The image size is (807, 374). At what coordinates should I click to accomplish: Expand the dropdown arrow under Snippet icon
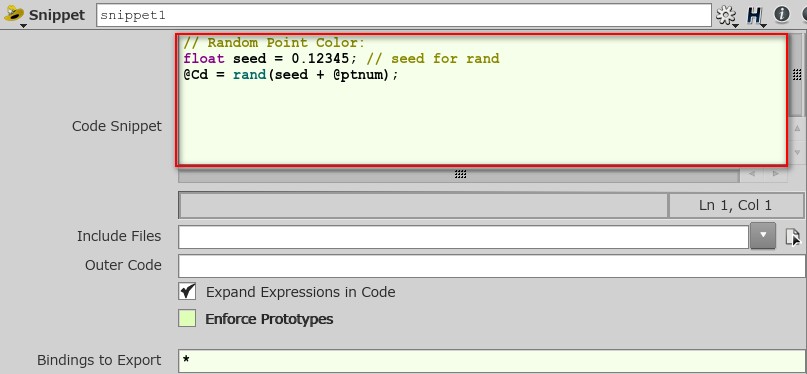(22, 26)
